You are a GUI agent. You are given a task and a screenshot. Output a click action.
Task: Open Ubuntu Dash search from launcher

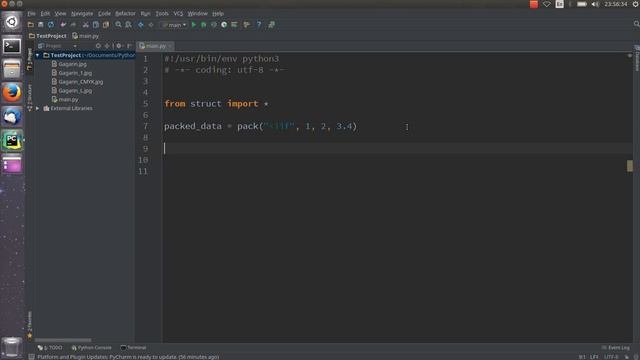click(12, 22)
